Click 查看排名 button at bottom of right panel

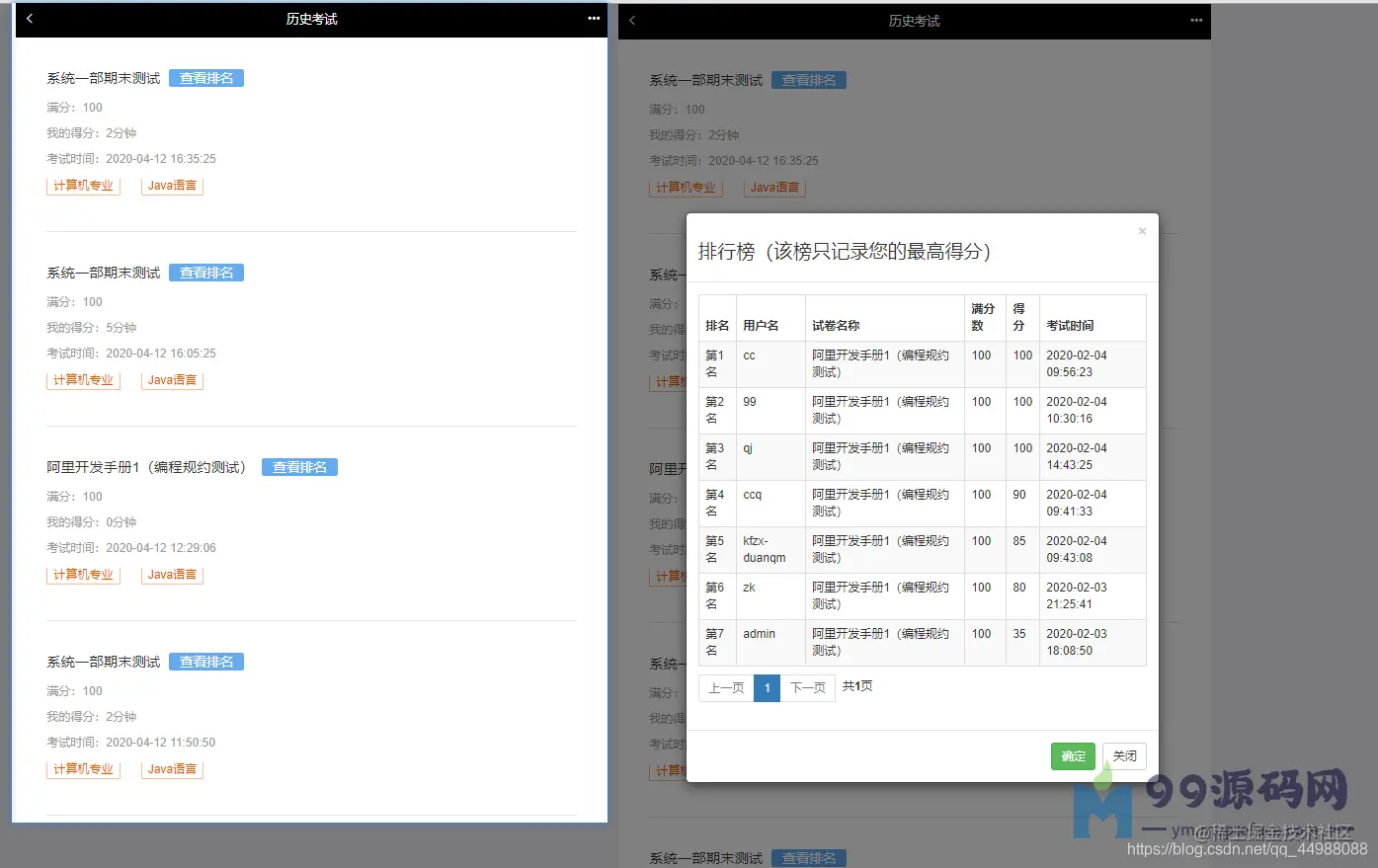(x=809, y=858)
